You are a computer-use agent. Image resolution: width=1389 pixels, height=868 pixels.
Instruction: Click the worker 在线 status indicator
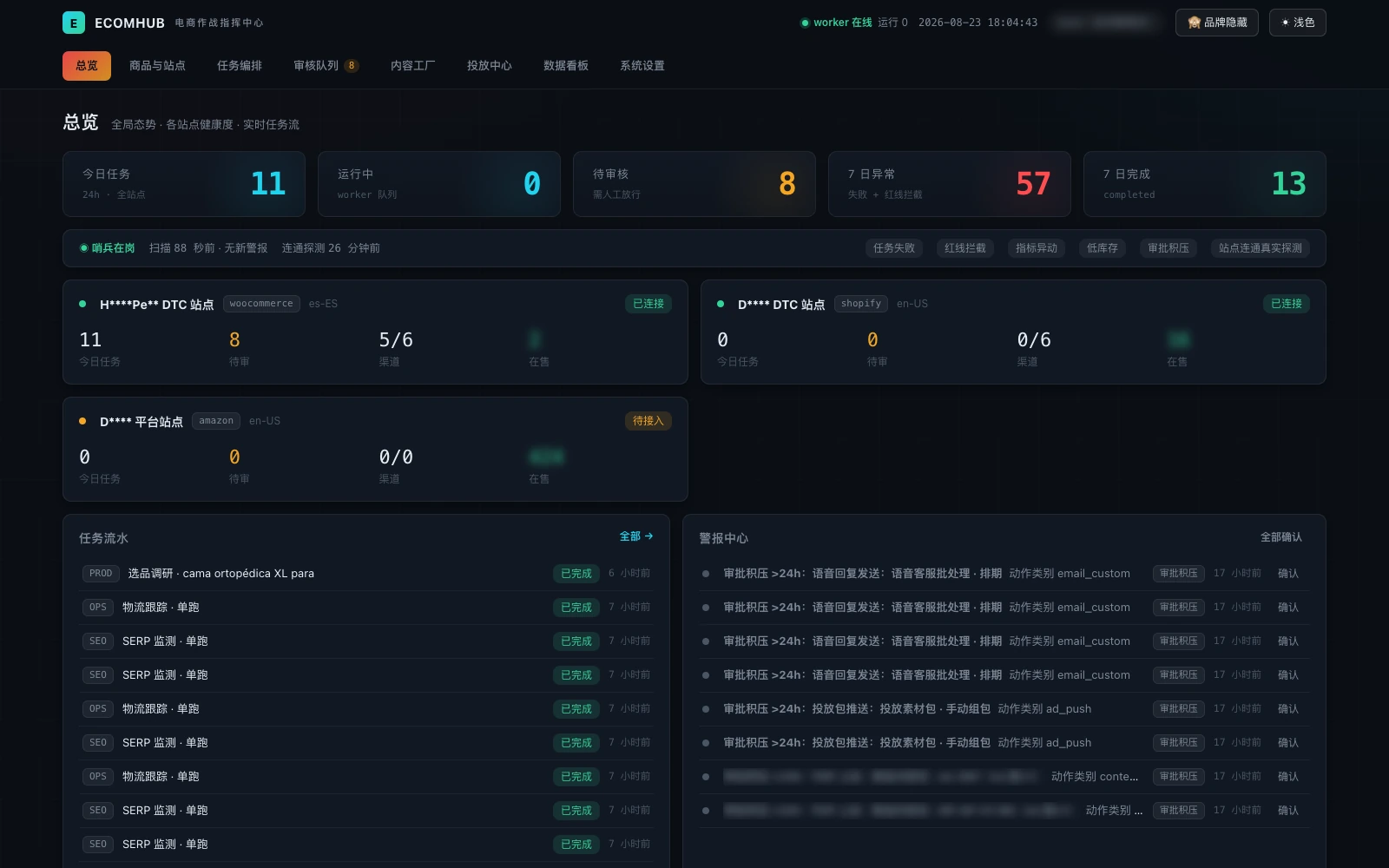836,23
